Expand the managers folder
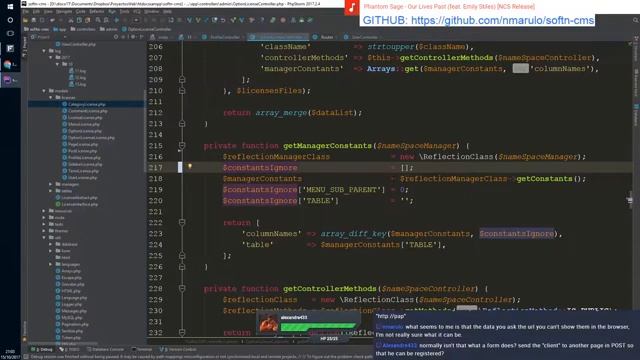 pos(51,184)
